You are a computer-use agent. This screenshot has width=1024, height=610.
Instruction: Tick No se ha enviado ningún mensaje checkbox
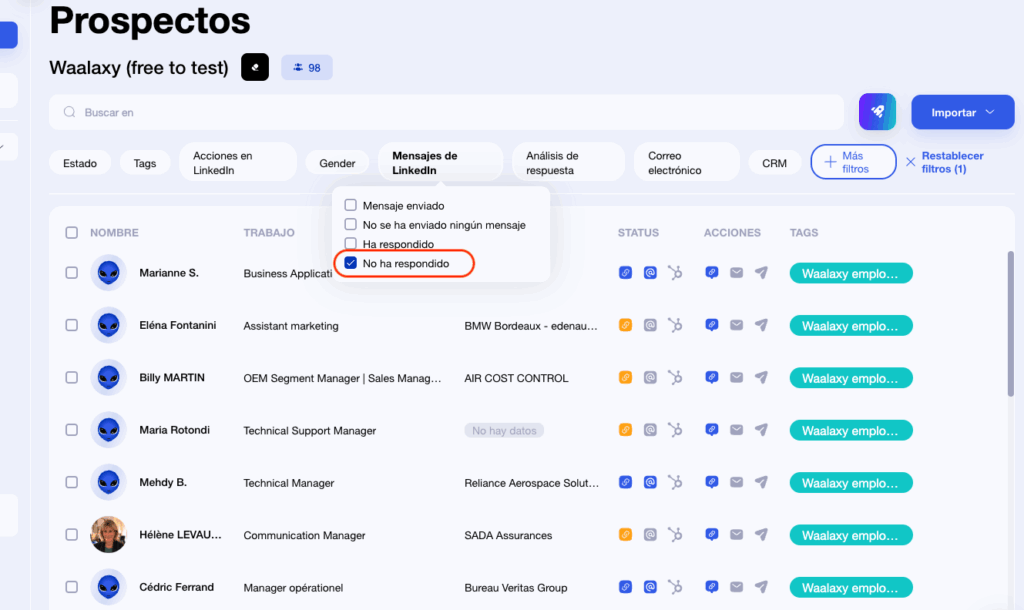click(351, 224)
